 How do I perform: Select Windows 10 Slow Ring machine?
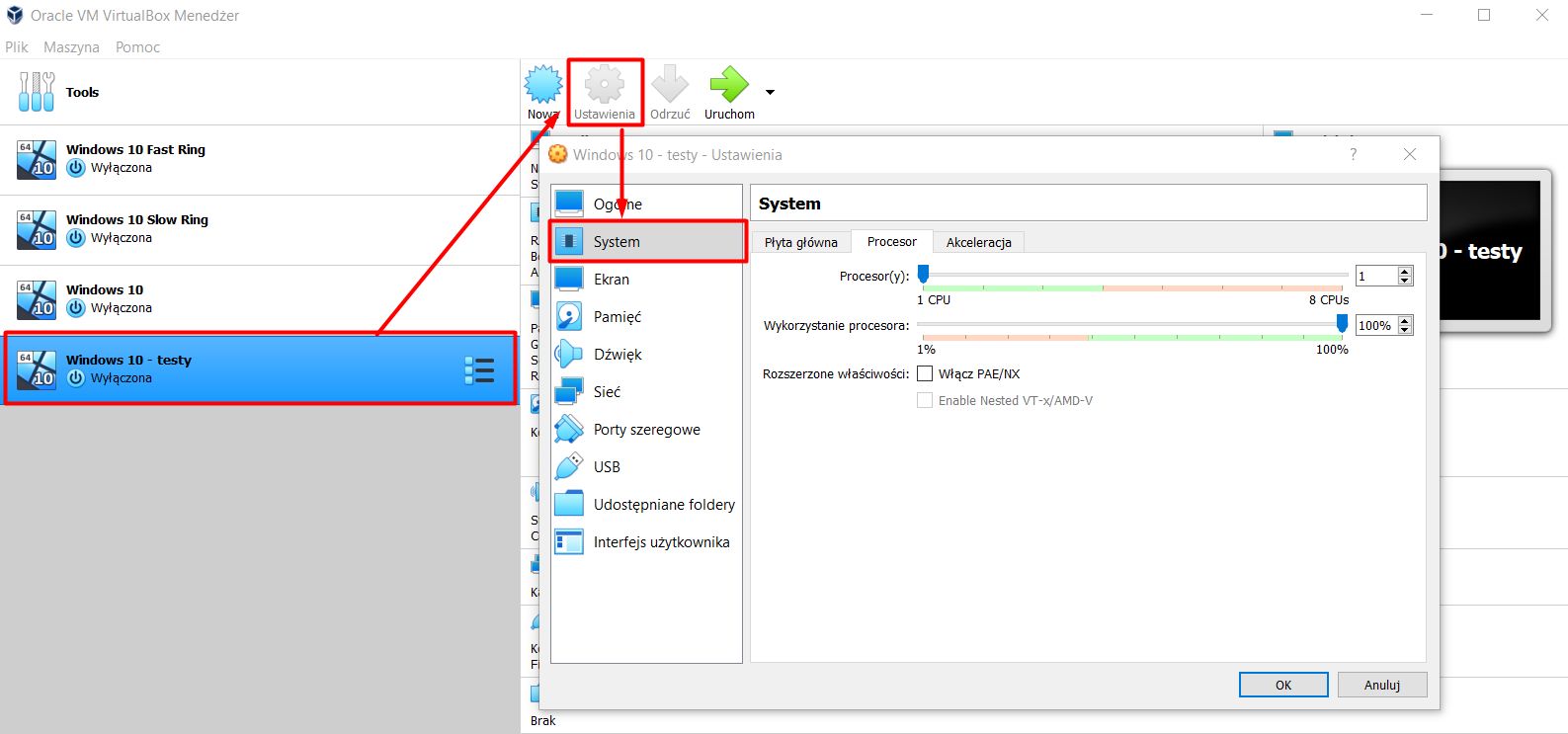pyautogui.click(x=260, y=229)
